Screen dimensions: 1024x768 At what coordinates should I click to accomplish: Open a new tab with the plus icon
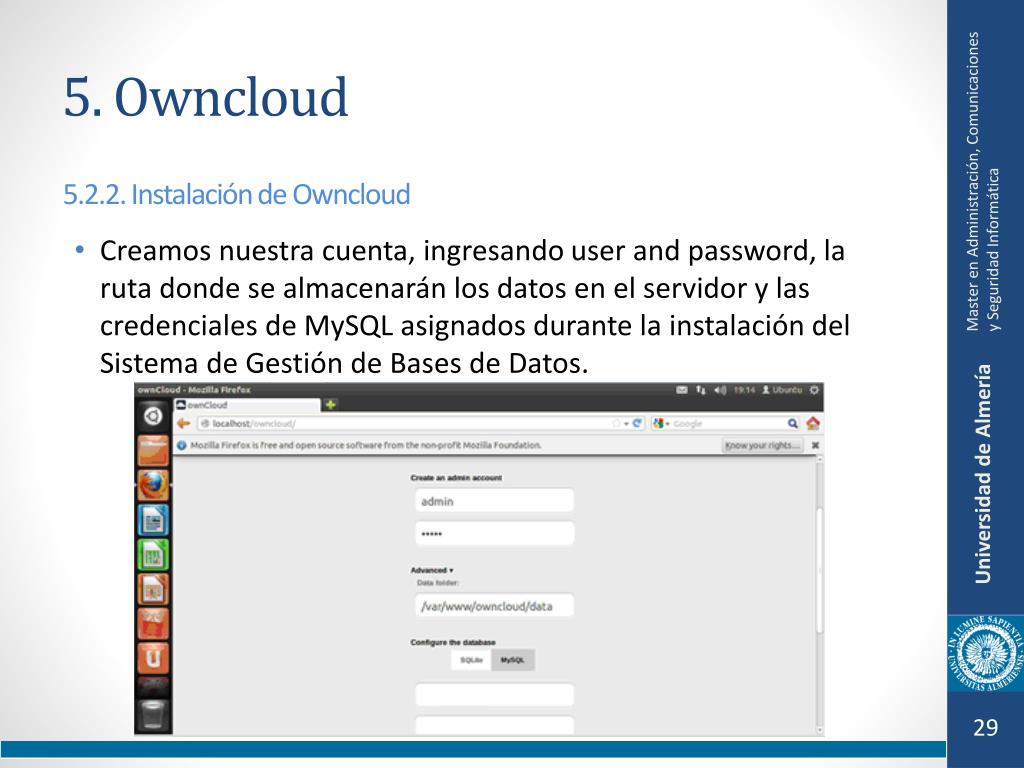[330, 405]
